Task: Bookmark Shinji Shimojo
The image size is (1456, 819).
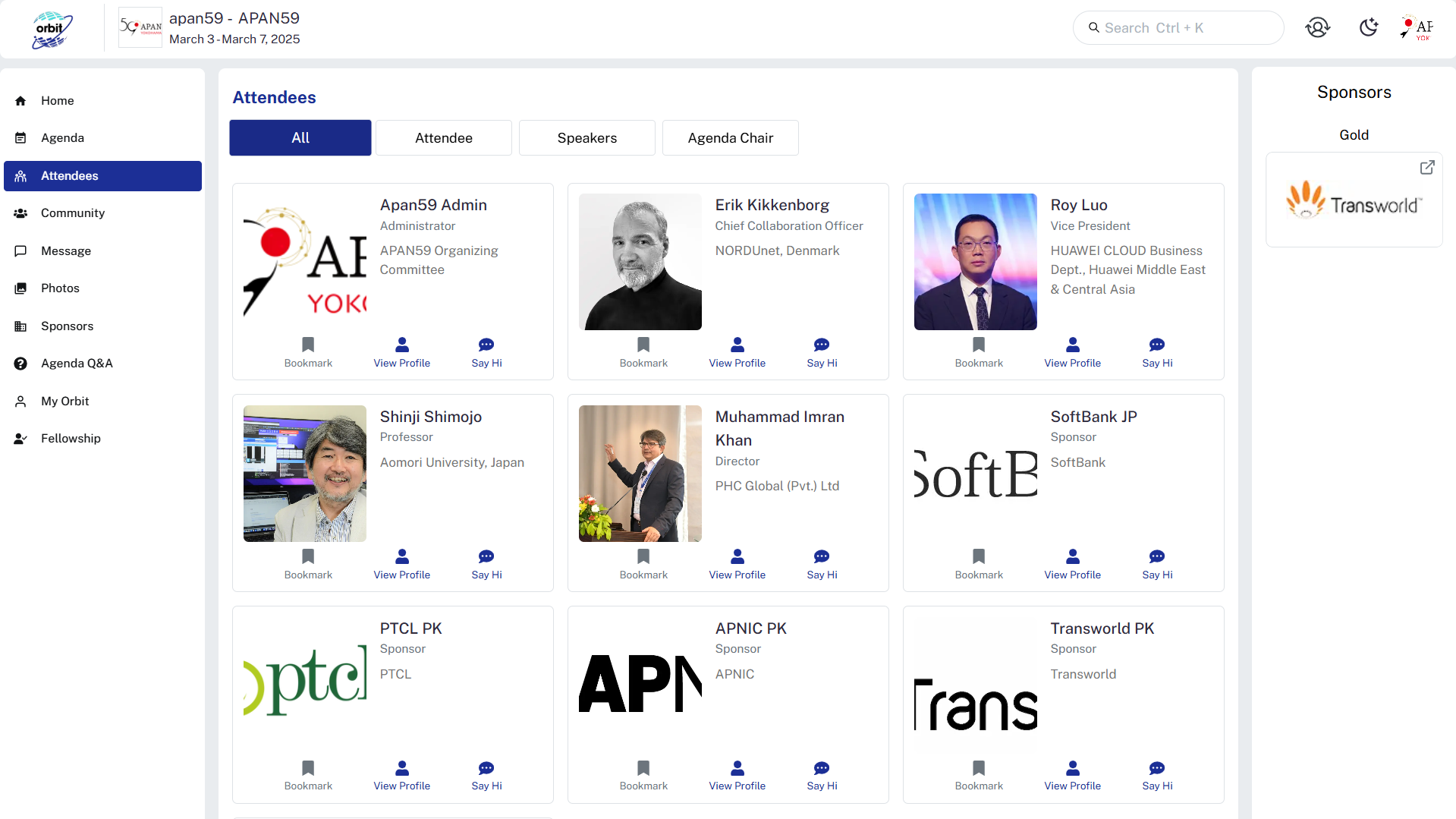Action: [x=308, y=565]
